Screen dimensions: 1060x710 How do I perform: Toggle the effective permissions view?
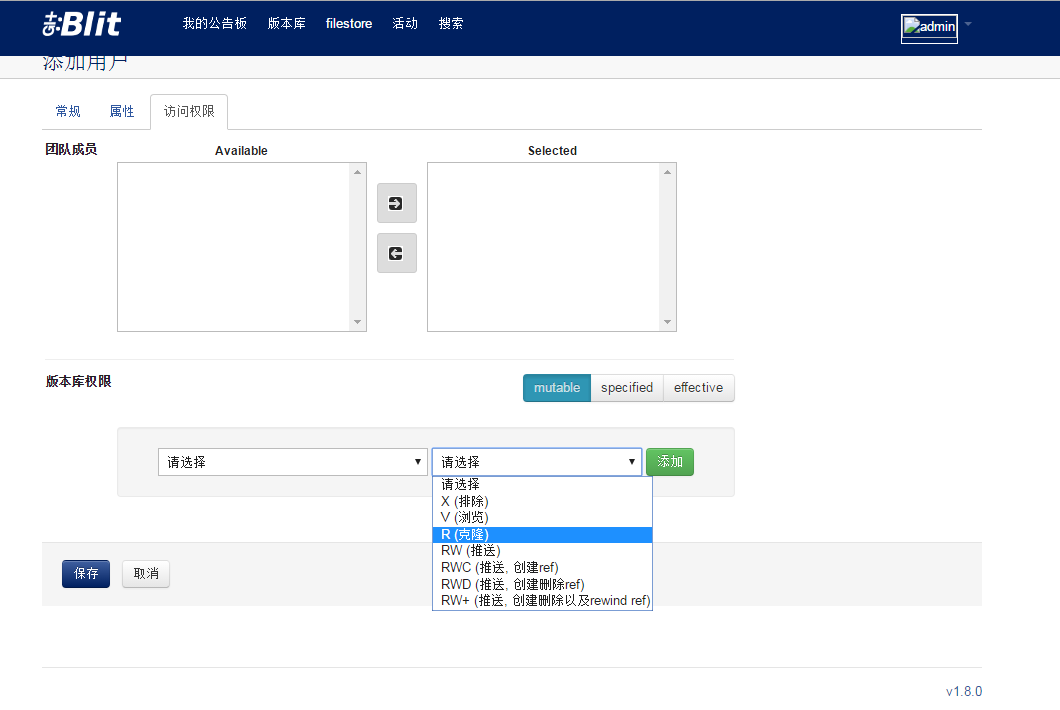tap(698, 387)
